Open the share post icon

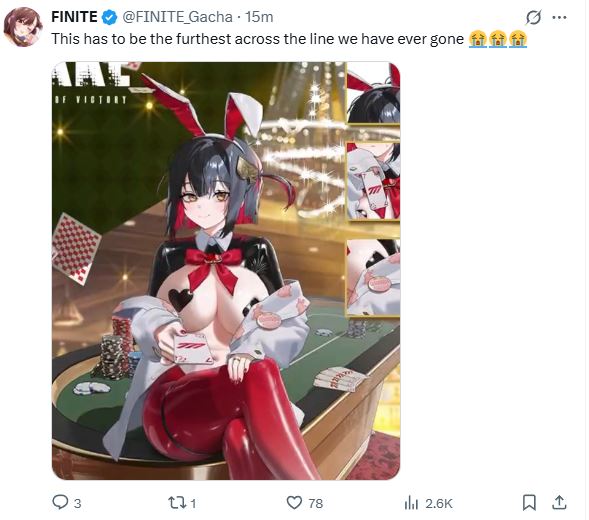pos(559,503)
